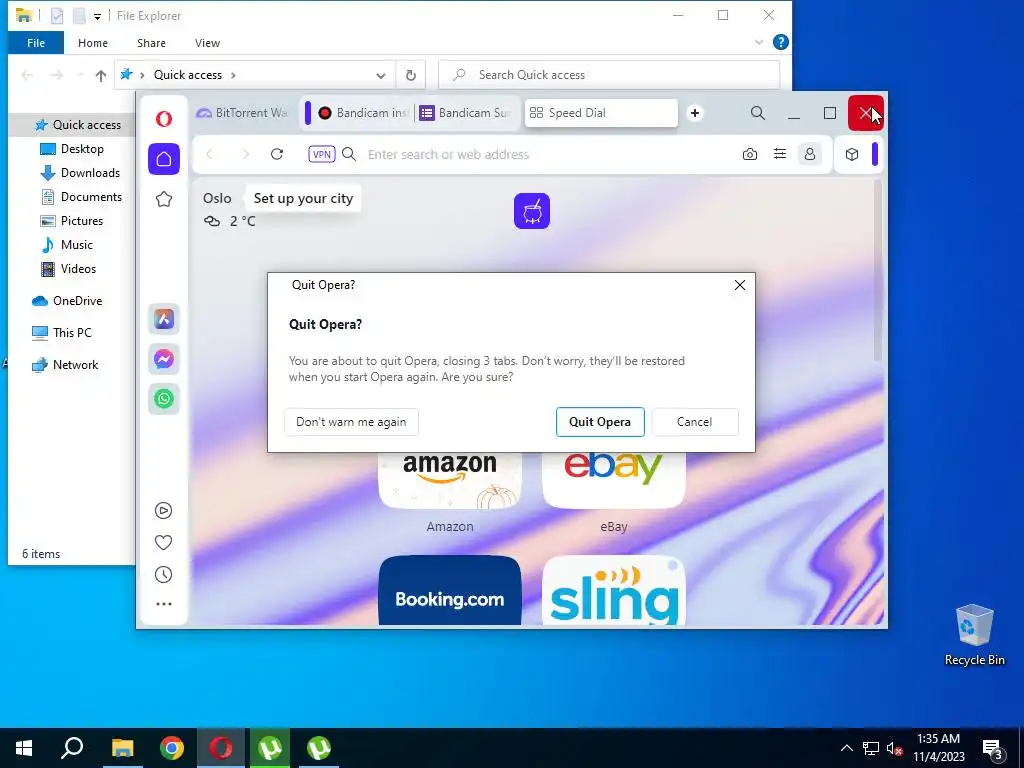Click the Opera page vertical scrollbar

(x=878, y=270)
